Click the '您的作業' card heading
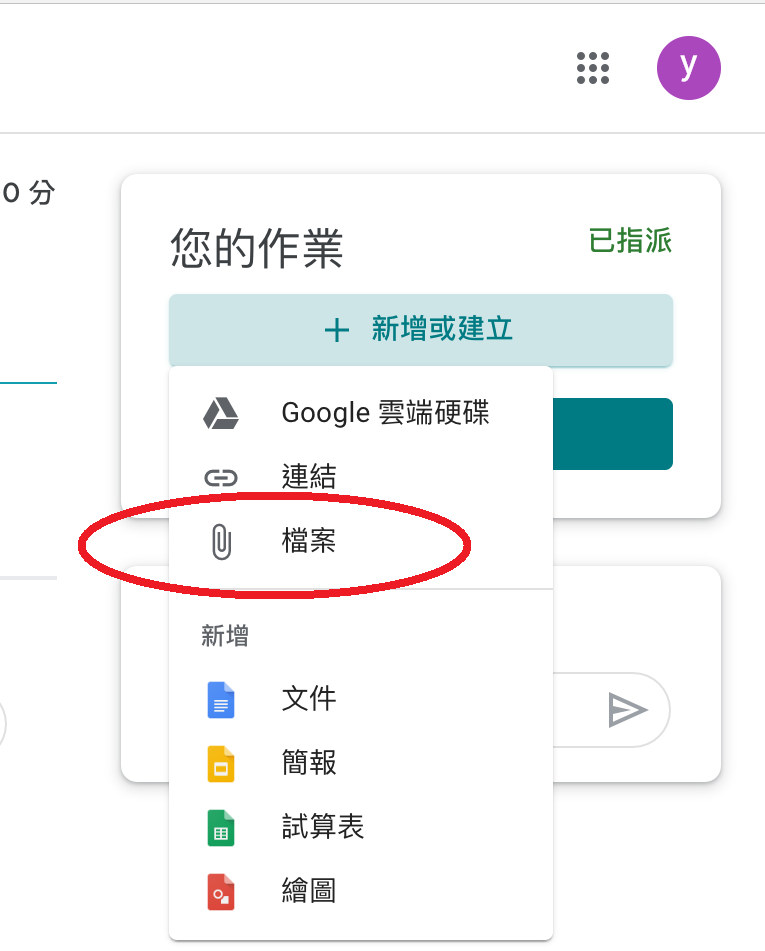 click(x=257, y=248)
